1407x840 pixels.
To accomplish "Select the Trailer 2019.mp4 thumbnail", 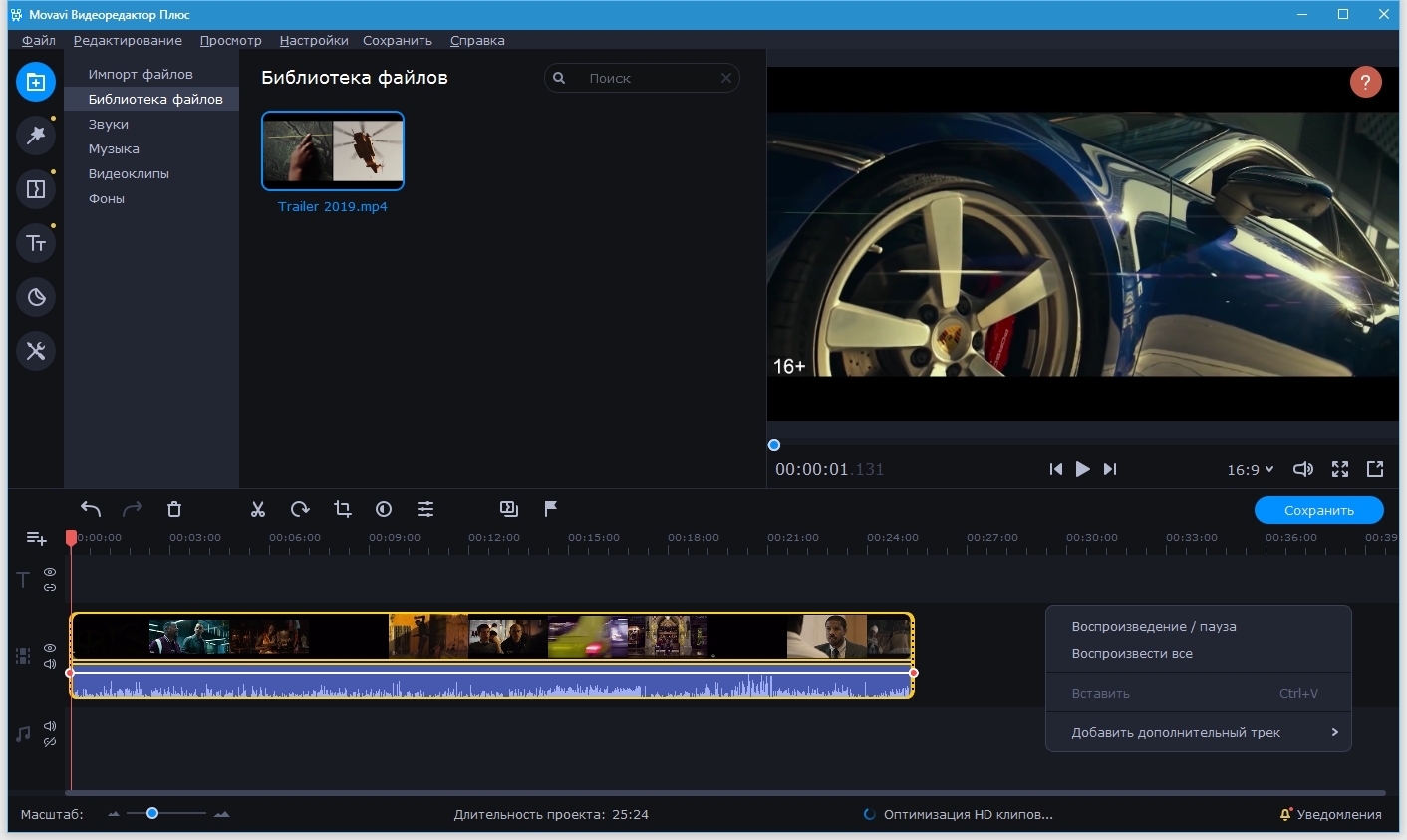I will click(333, 150).
